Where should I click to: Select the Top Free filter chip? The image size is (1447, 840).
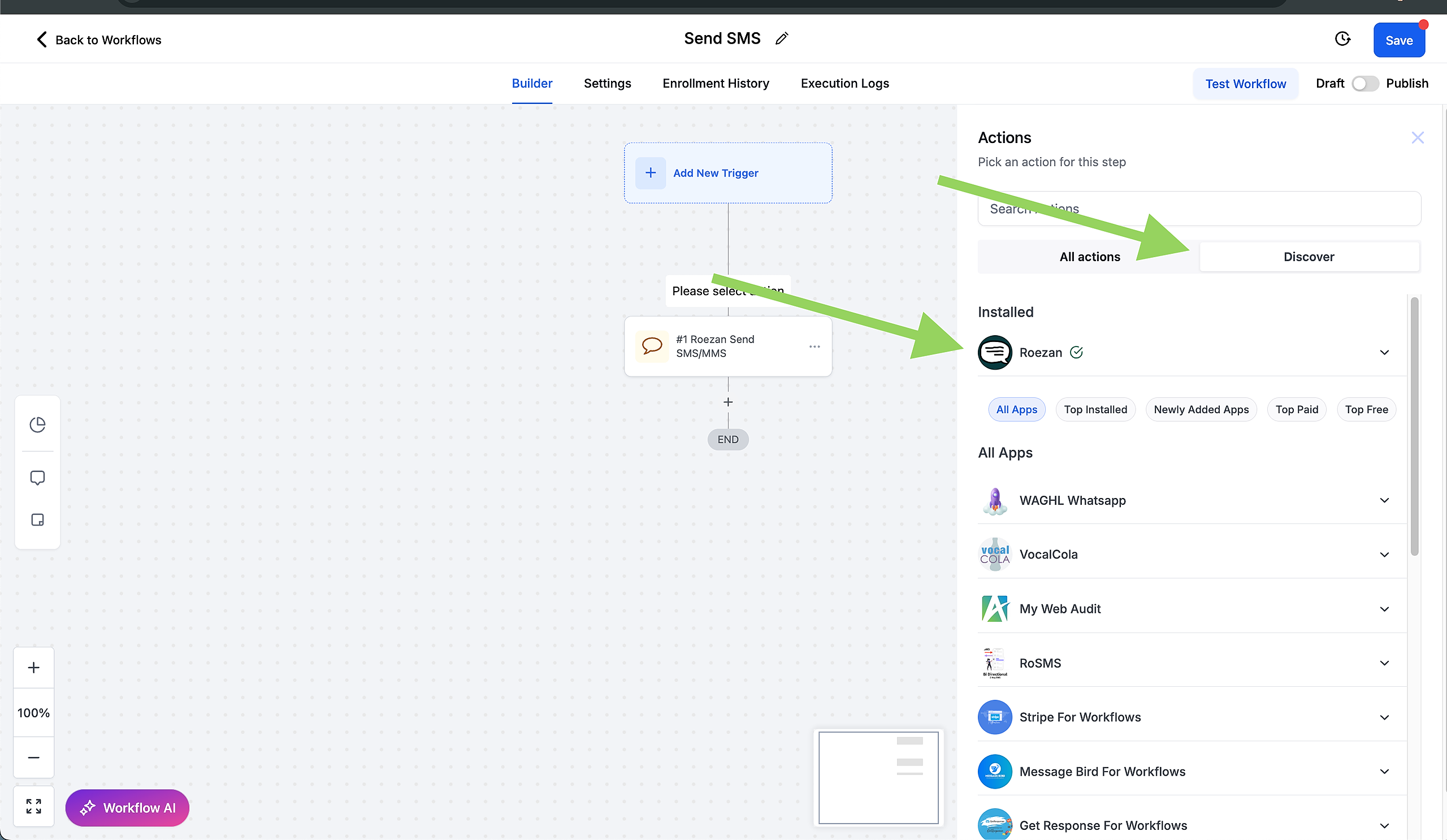[1366, 409]
